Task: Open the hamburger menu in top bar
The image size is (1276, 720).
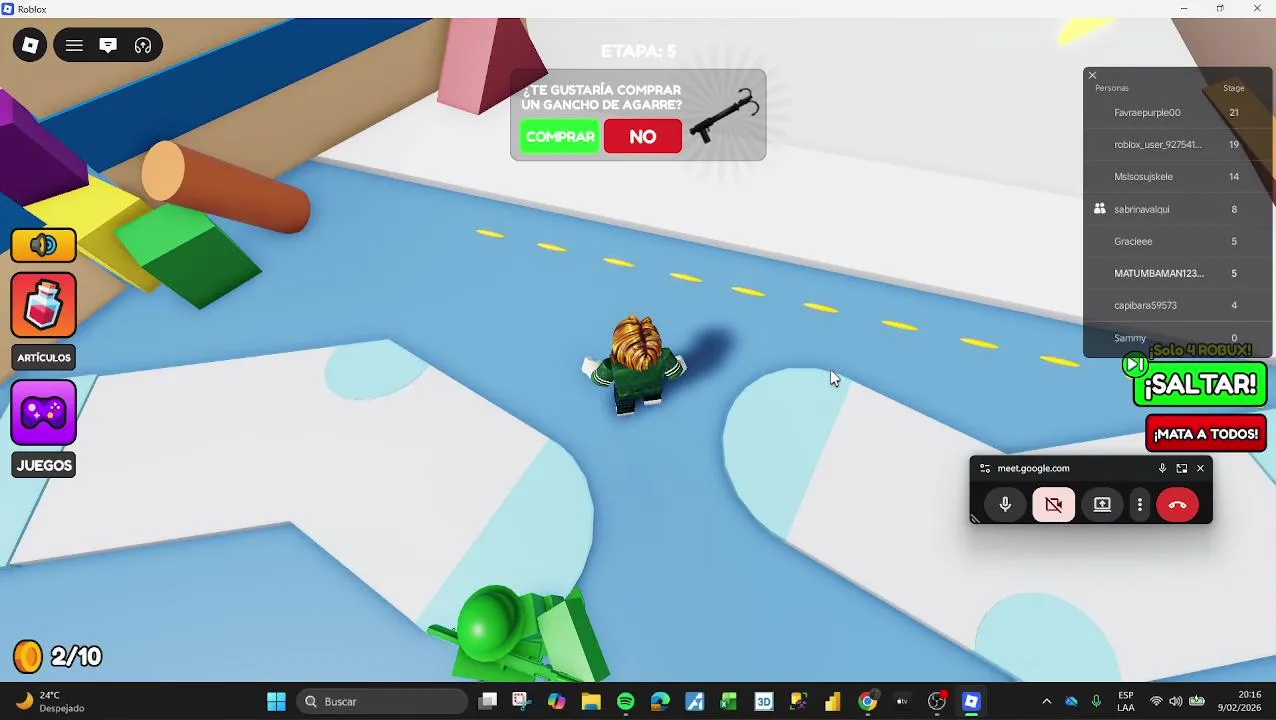Action: pyautogui.click(x=74, y=45)
